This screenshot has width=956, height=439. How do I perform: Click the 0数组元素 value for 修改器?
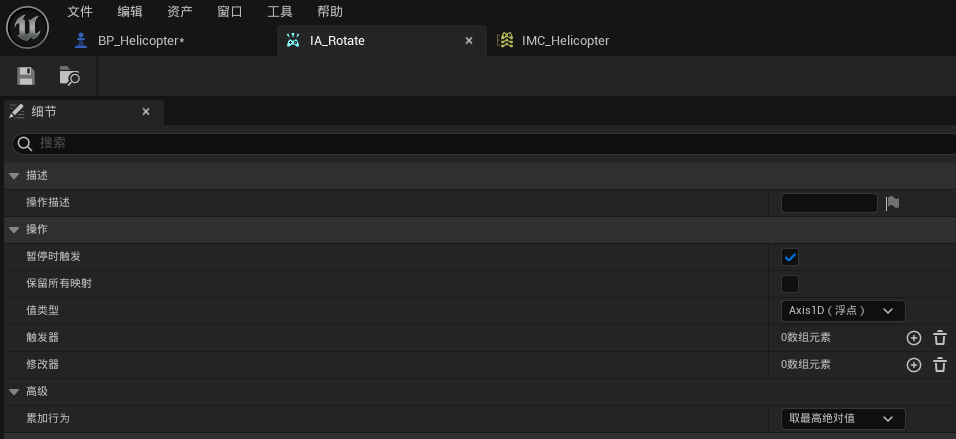click(805, 365)
